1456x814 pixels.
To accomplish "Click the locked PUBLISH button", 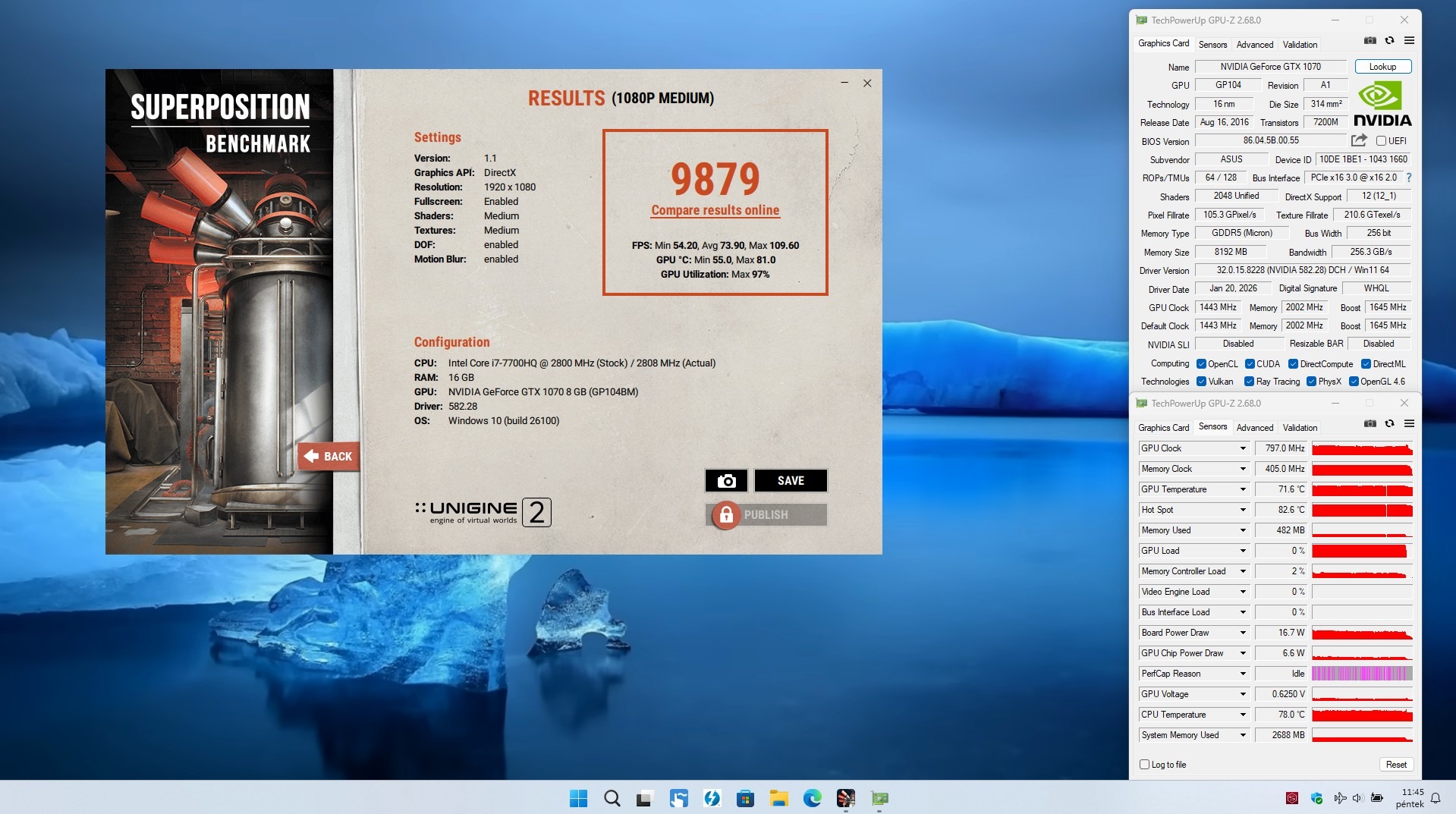I will click(x=766, y=514).
